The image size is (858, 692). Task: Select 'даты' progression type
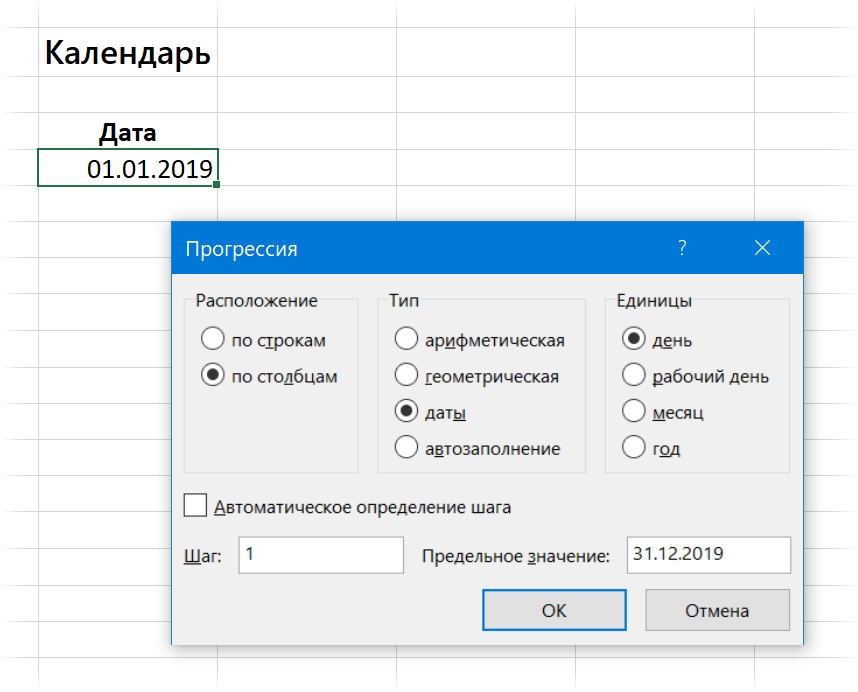click(406, 411)
